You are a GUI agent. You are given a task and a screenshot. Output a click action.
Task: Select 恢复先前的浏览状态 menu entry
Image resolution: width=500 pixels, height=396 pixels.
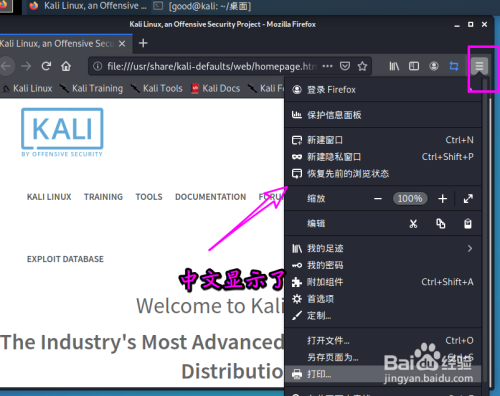click(x=383, y=174)
